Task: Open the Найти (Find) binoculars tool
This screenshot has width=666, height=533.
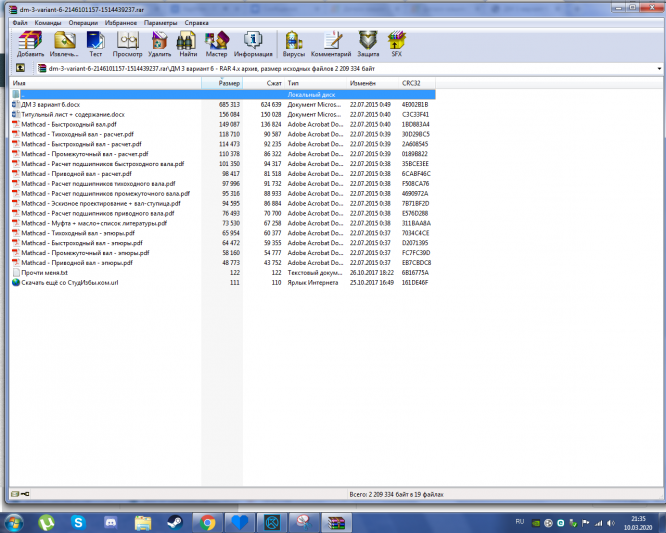Action: [x=188, y=43]
